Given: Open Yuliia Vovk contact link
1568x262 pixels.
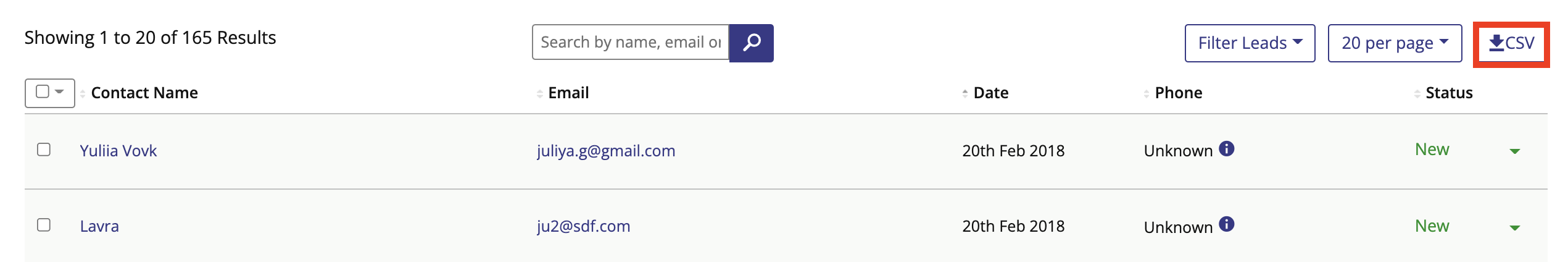Looking at the screenshot, I should (x=118, y=151).
